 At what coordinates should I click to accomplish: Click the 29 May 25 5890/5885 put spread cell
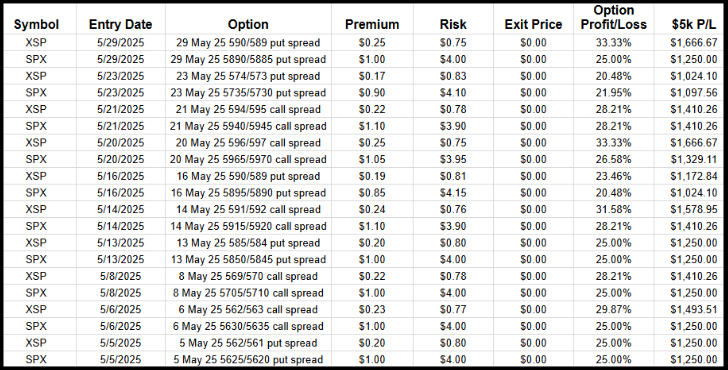[248, 59]
